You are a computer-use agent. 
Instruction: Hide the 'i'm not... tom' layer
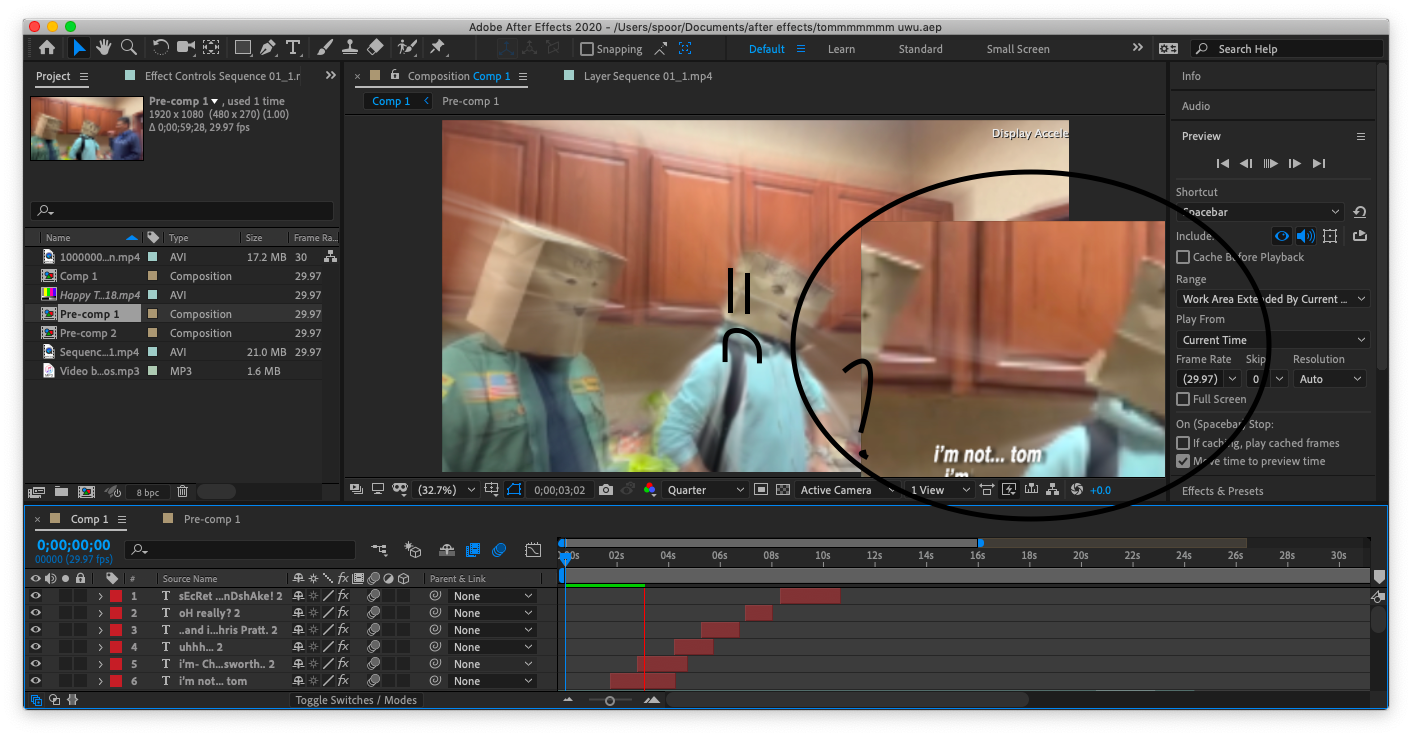point(37,680)
